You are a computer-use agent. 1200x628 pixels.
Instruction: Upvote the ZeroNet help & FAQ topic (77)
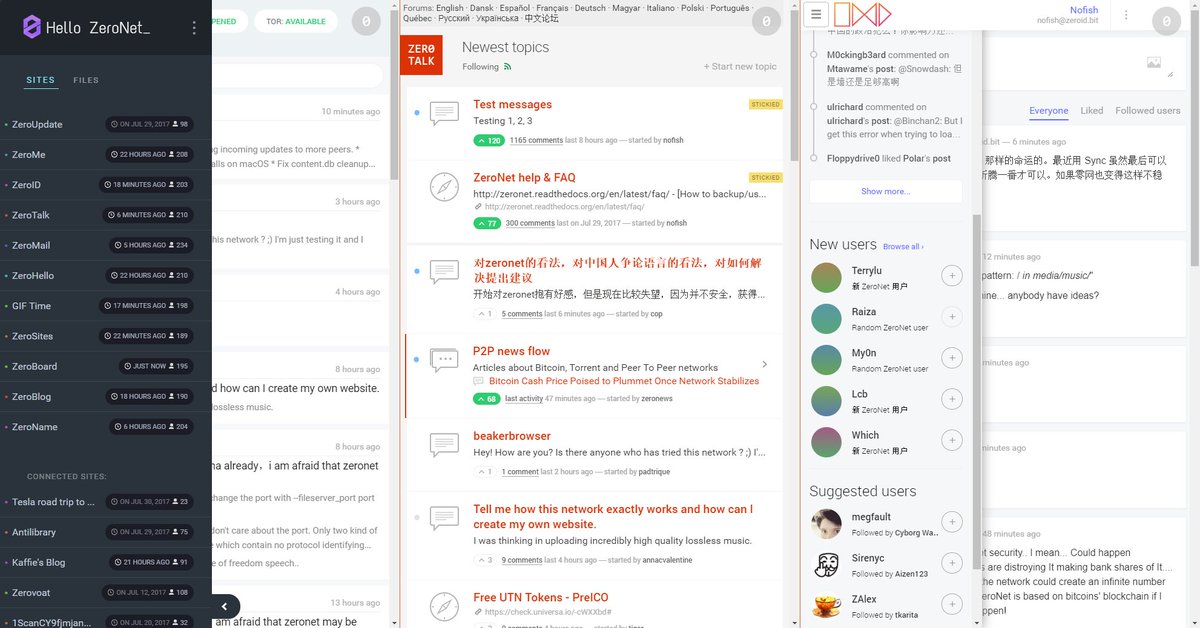pos(487,223)
